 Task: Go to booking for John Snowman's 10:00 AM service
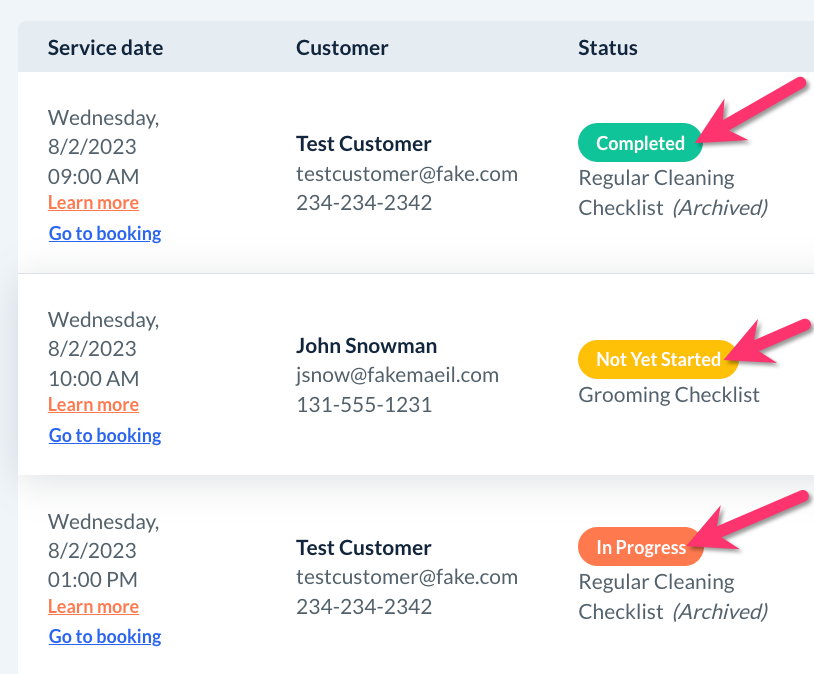click(x=105, y=436)
